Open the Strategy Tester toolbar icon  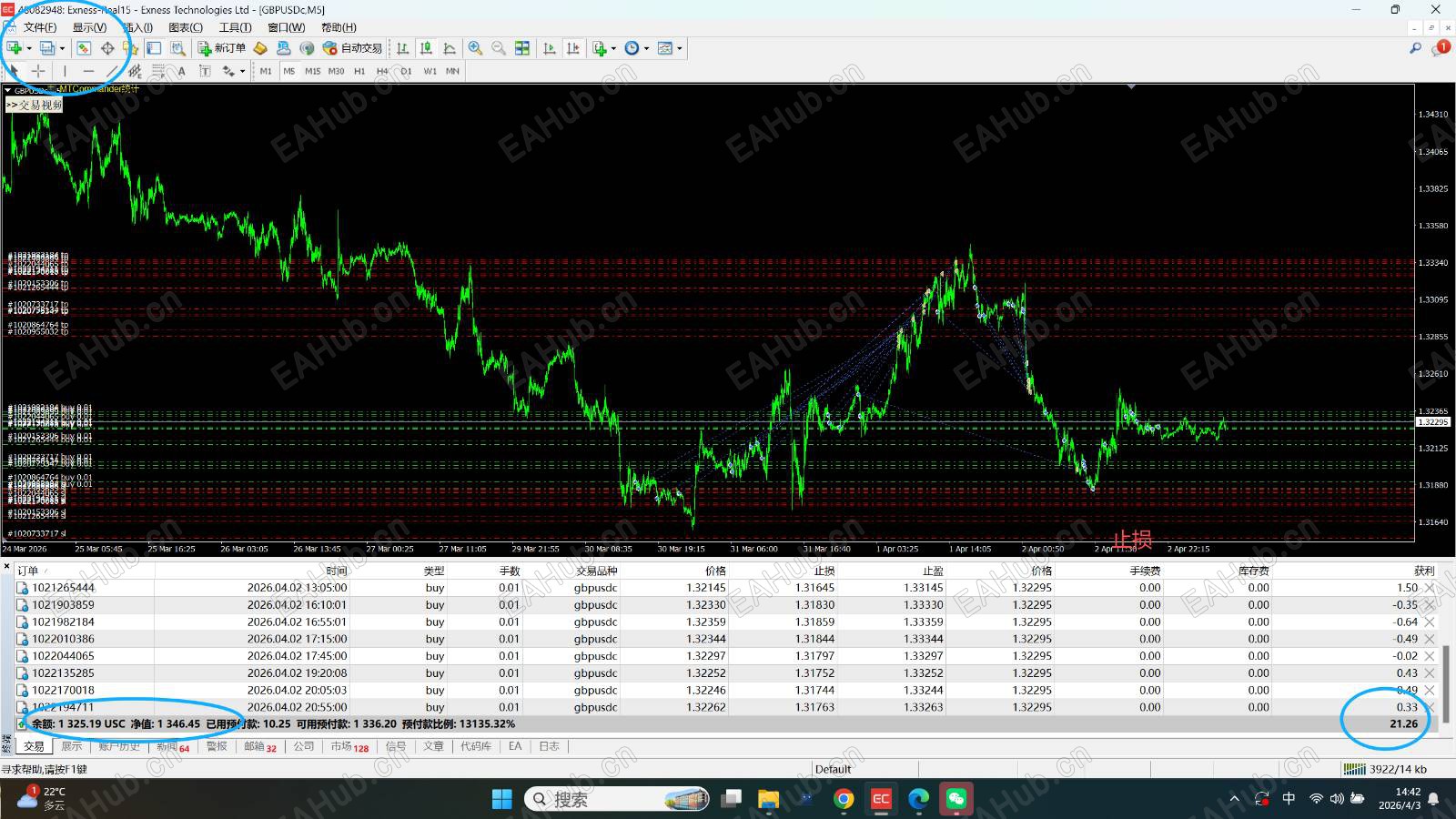click(x=177, y=48)
